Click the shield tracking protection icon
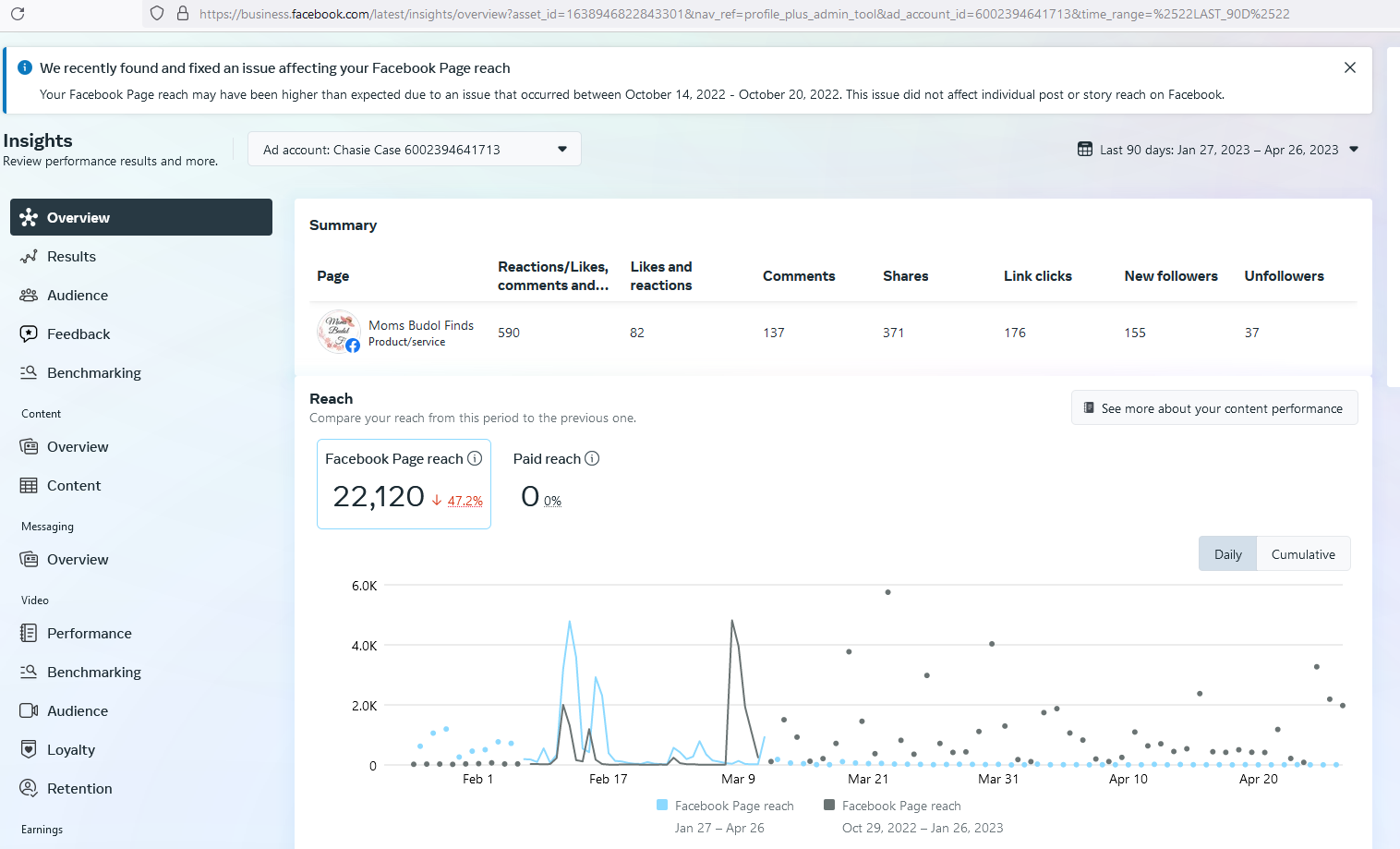 tap(157, 14)
